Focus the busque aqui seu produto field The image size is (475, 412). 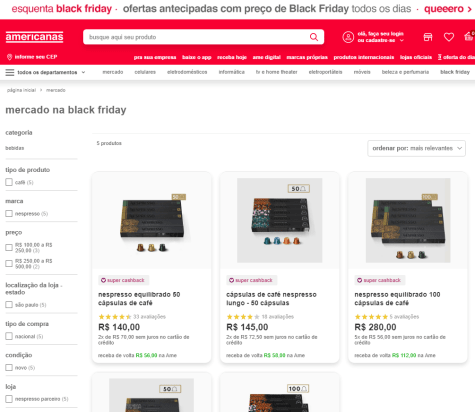point(197,37)
